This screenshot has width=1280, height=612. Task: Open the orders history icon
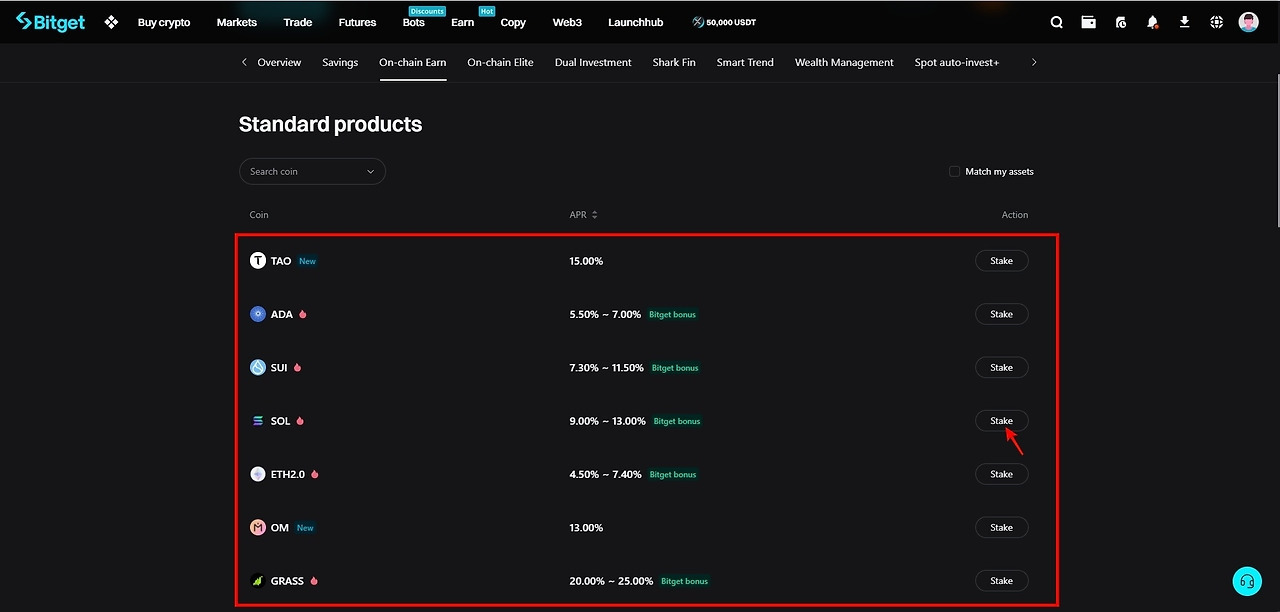pos(1121,22)
